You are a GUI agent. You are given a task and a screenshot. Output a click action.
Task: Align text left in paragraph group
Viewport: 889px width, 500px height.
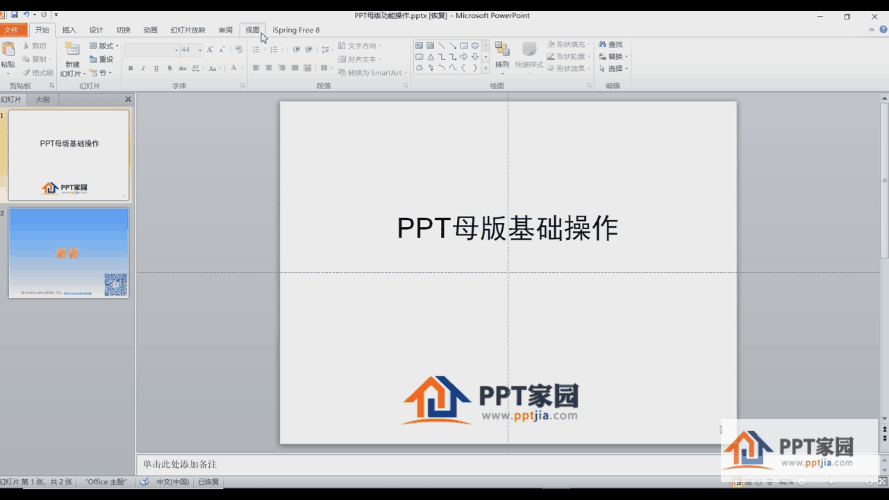pyautogui.click(x=256, y=68)
